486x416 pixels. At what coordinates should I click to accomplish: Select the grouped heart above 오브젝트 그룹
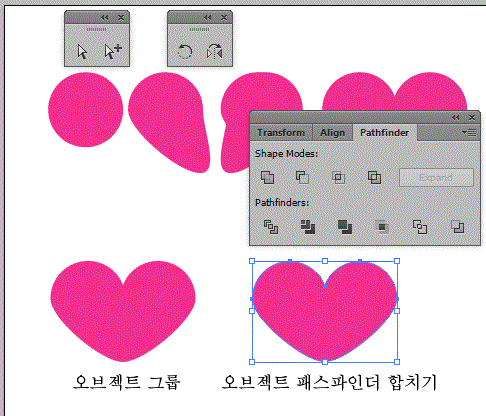(x=123, y=311)
